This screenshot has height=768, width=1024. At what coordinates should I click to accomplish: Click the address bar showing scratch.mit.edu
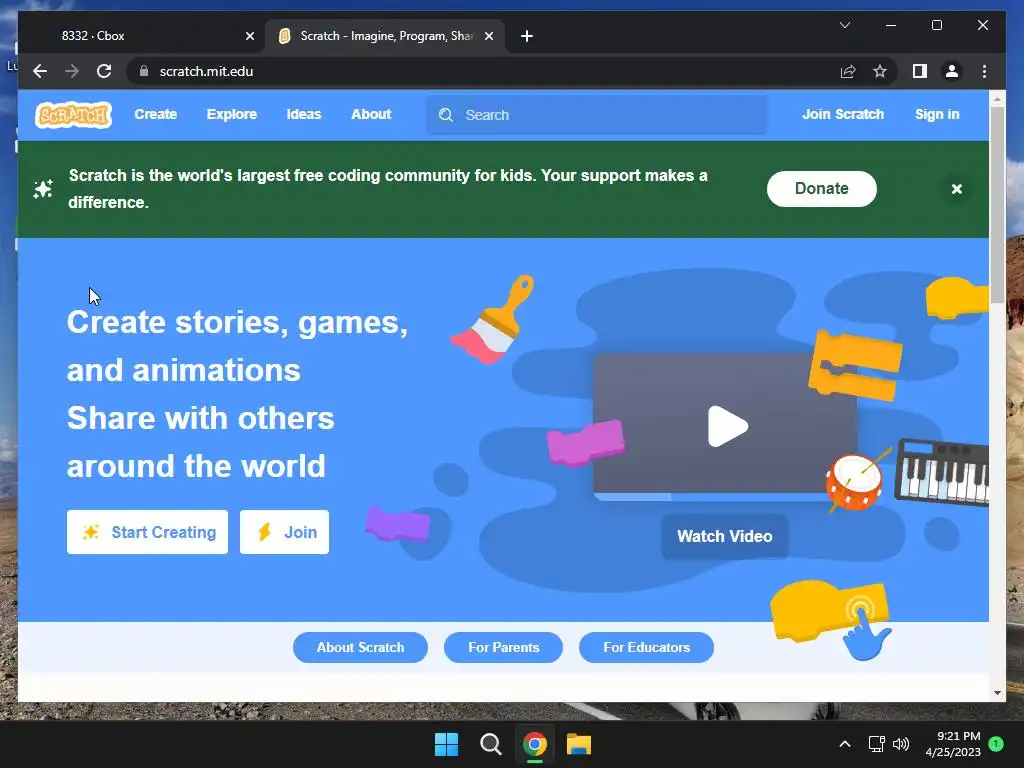pos(483,71)
